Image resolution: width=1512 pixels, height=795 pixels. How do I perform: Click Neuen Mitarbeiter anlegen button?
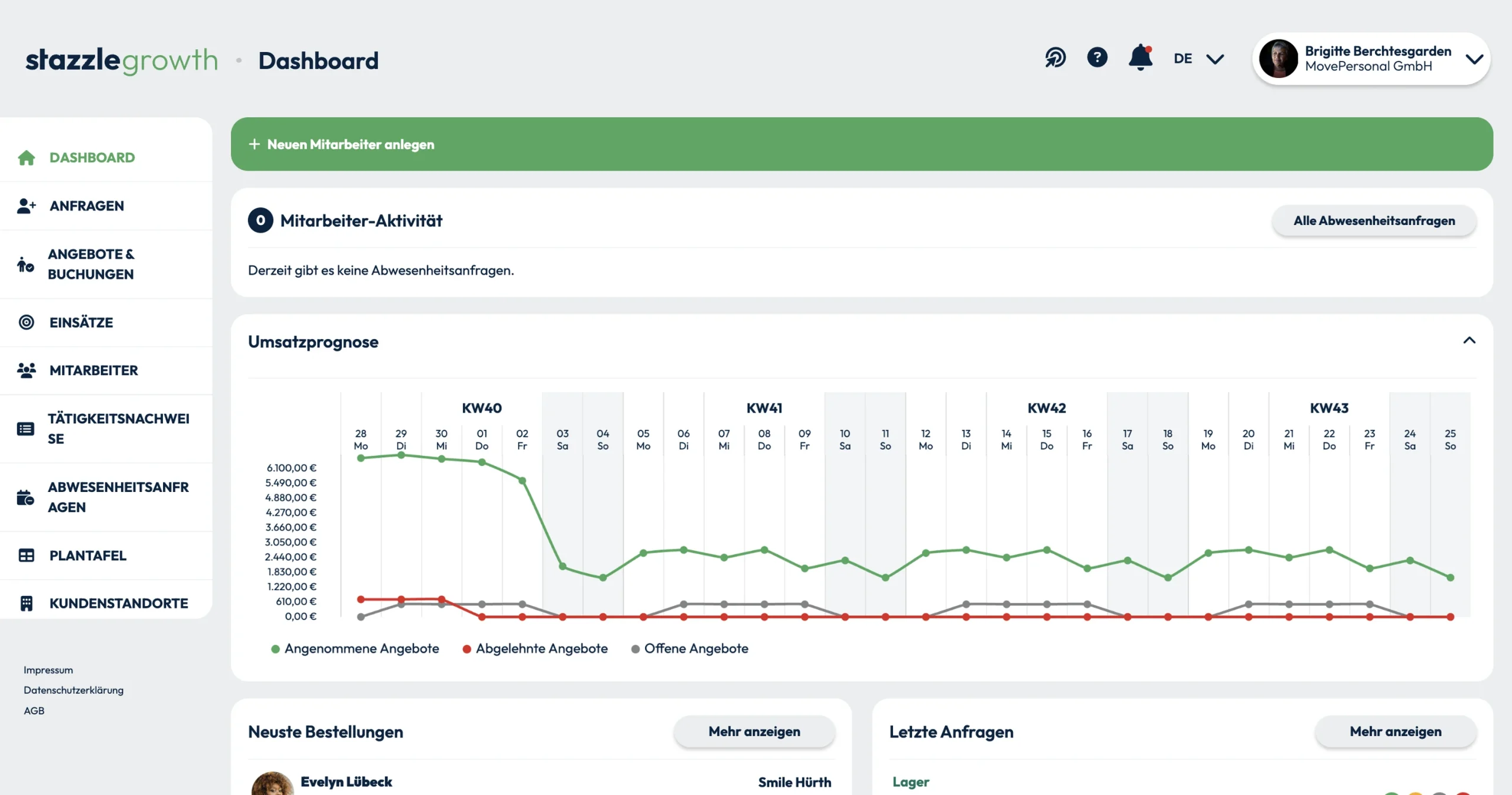(862, 144)
